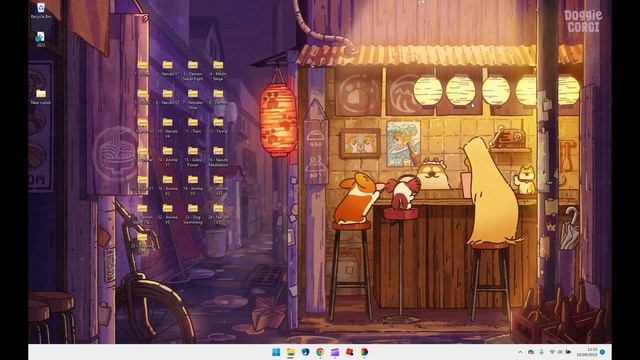Open the multicolored Chrome icon at taskbar end

[x=364, y=352]
